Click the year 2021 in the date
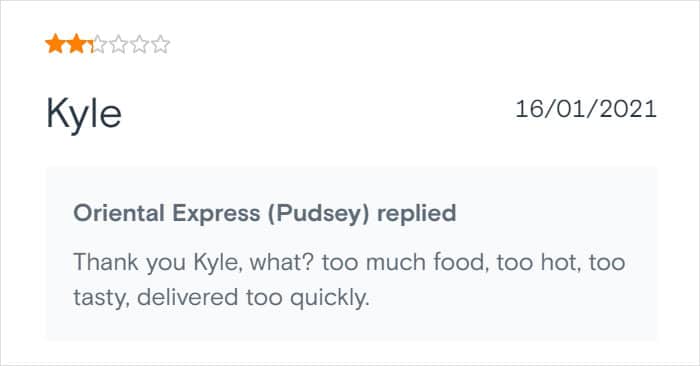Image resolution: width=700 pixels, height=366 pixels. (x=628, y=109)
